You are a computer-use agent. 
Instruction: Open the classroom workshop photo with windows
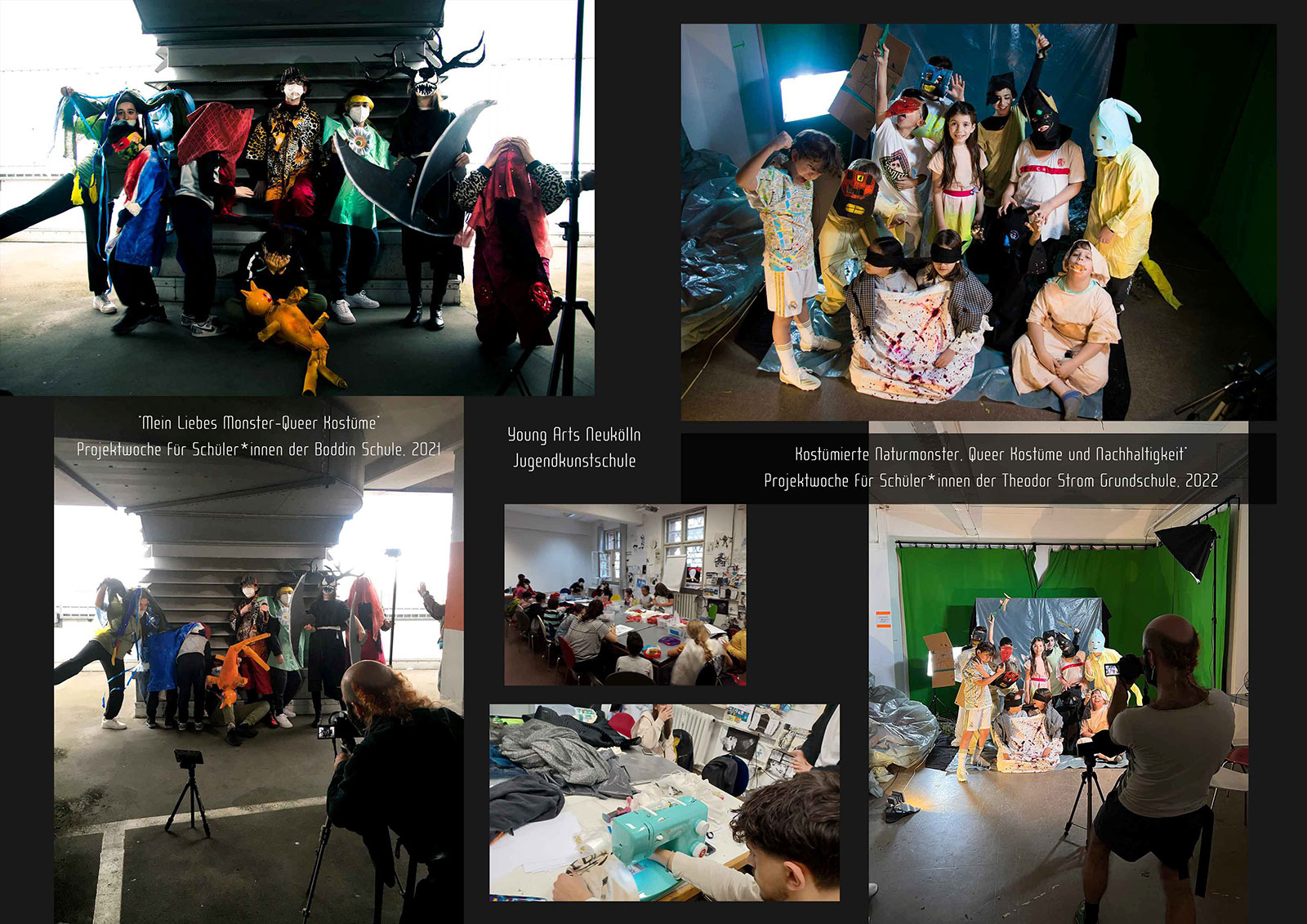(625, 595)
